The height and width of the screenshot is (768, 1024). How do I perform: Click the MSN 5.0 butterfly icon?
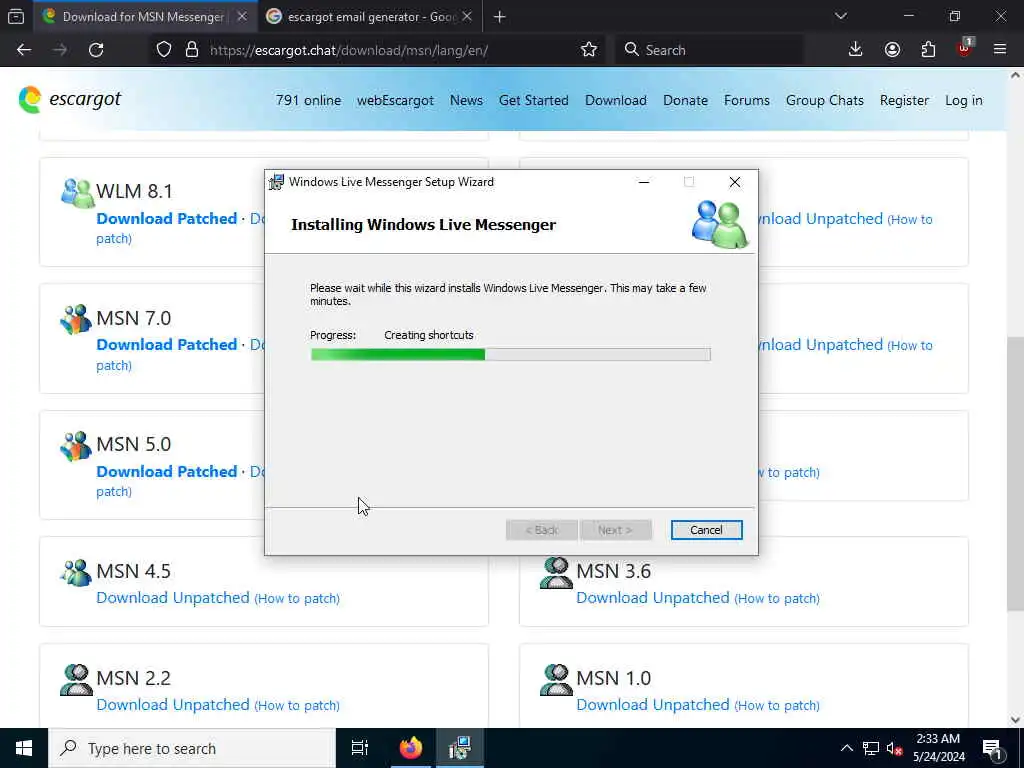(76, 445)
